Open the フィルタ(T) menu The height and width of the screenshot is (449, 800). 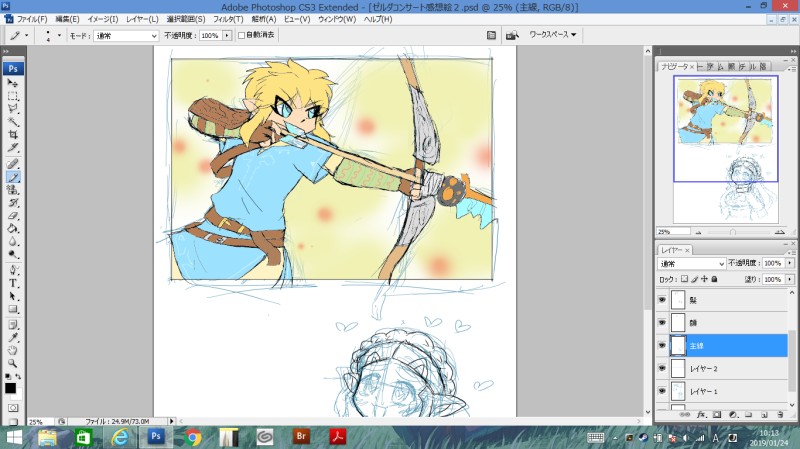(228, 19)
